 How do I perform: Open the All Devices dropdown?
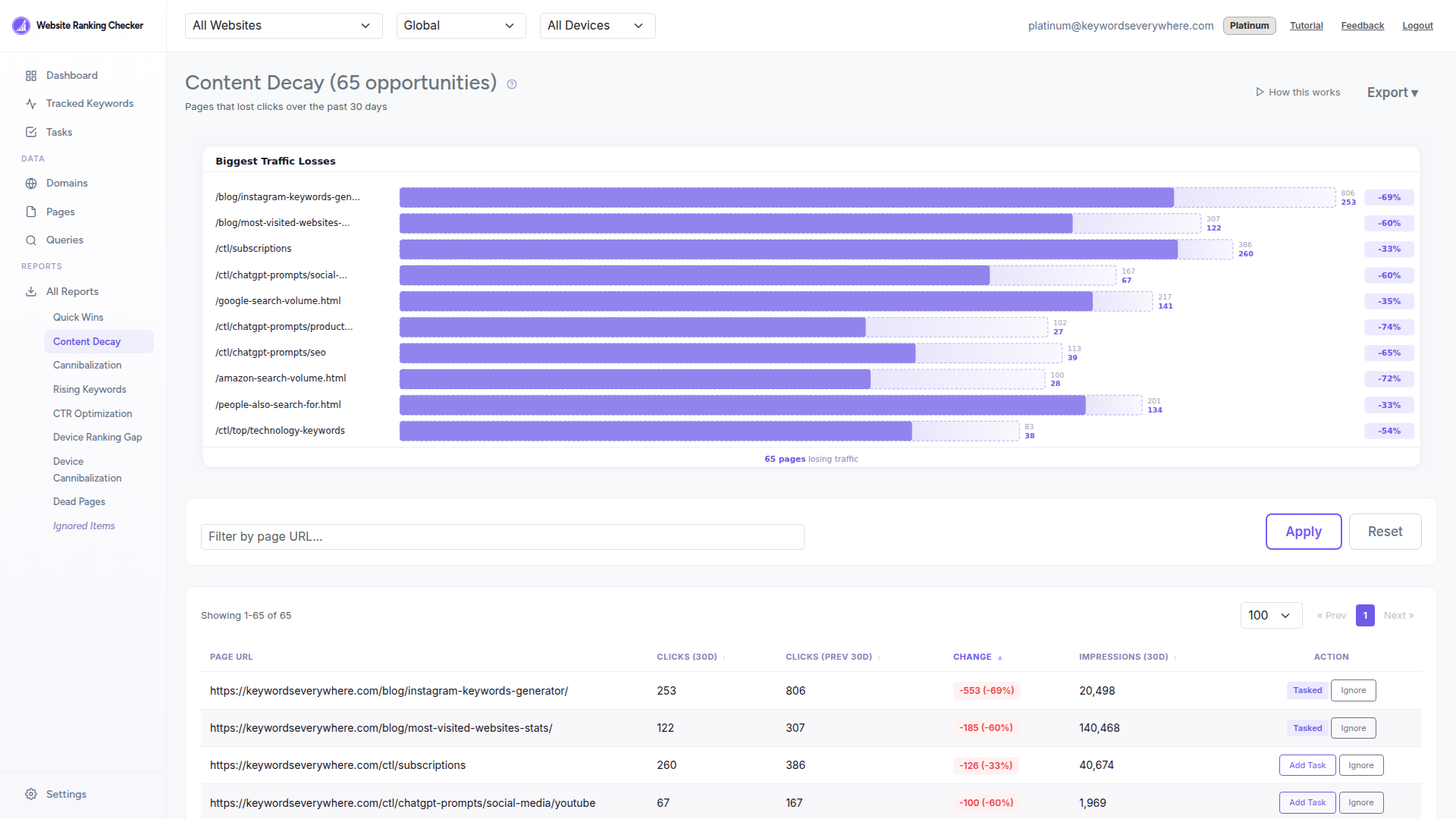point(597,25)
